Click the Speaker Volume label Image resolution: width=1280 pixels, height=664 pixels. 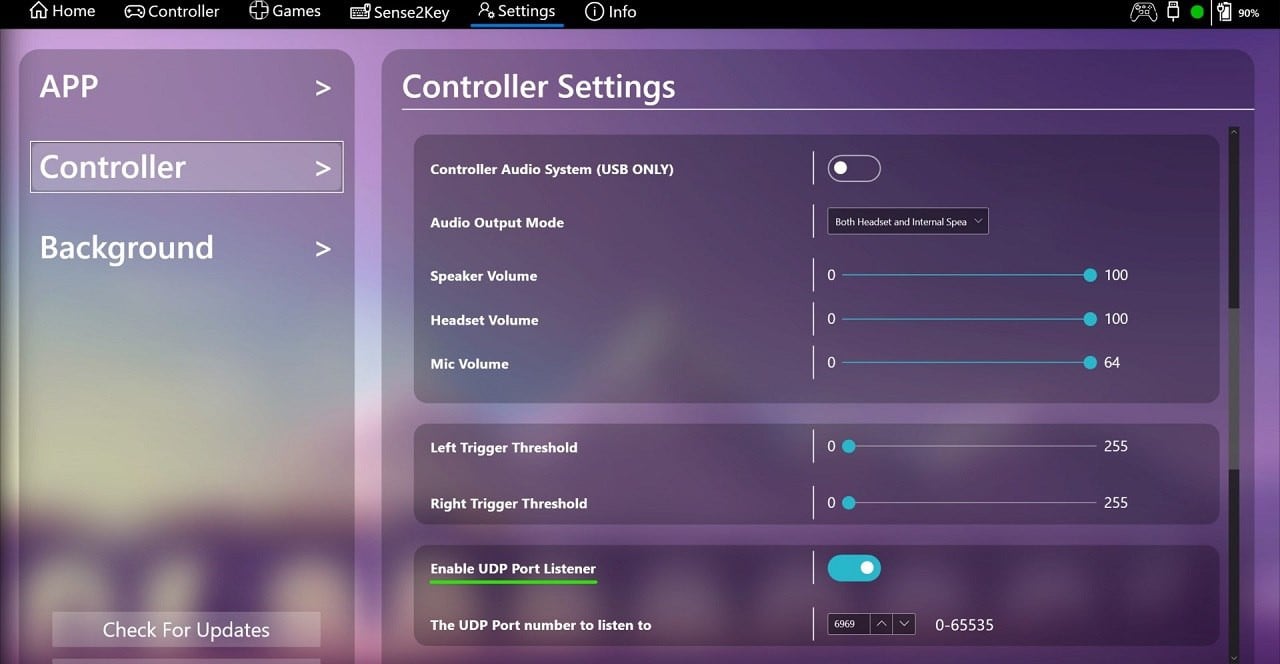(x=484, y=276)
